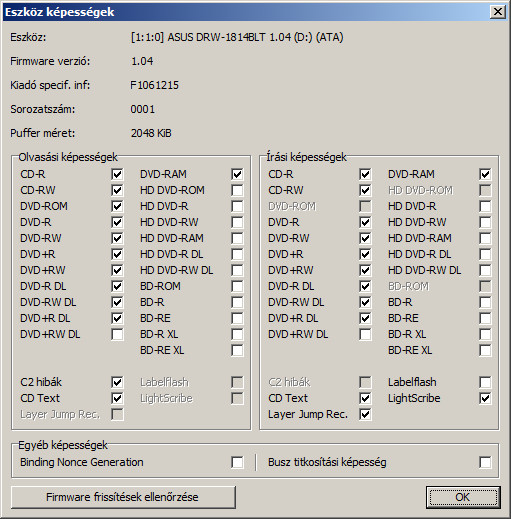The height and width of the screenshot is (519, 511).
Task: Check Busz titkosítási képesség checkbox
Action: point(485,462)
